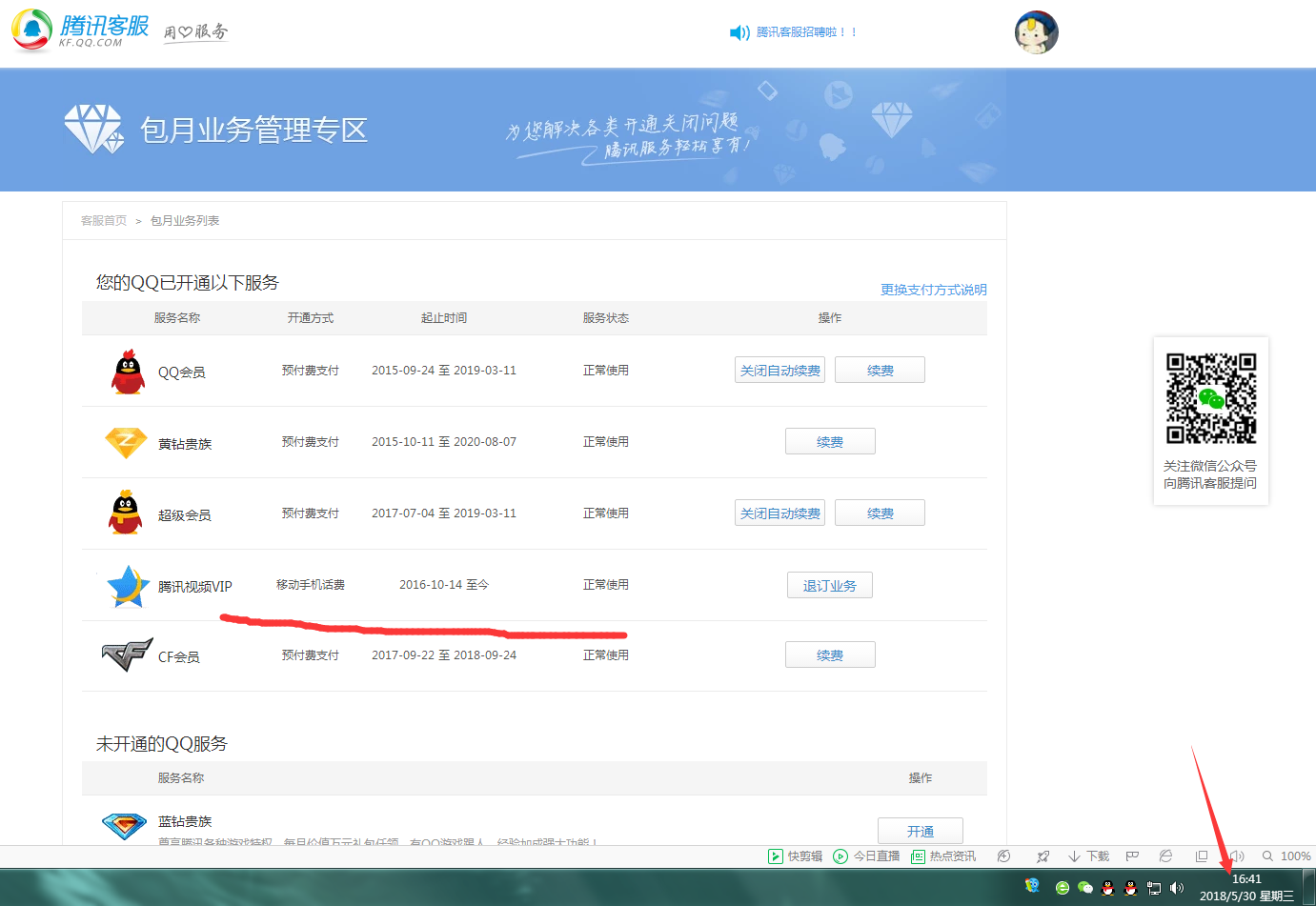
Task: Click the CF会员 service name
Action: [x=179, y=657]
